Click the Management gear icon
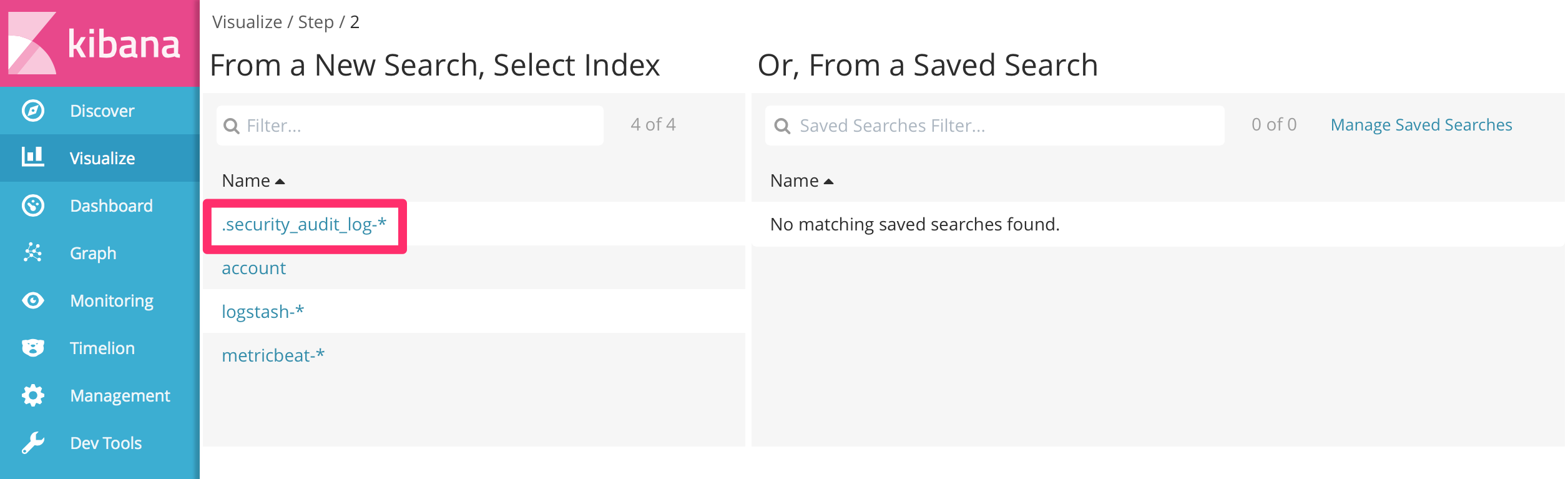This screenshot has height=479, width=1568. click(33, 395)
